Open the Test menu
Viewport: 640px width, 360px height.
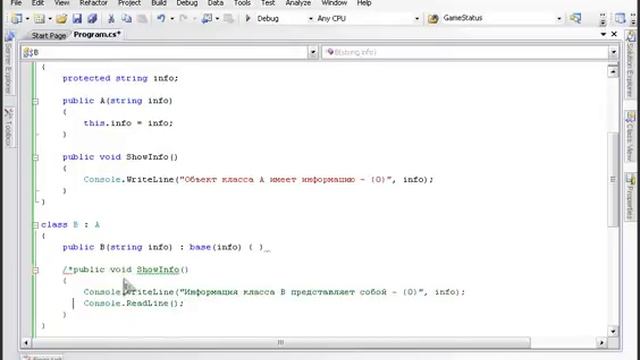tap(268, 3)
